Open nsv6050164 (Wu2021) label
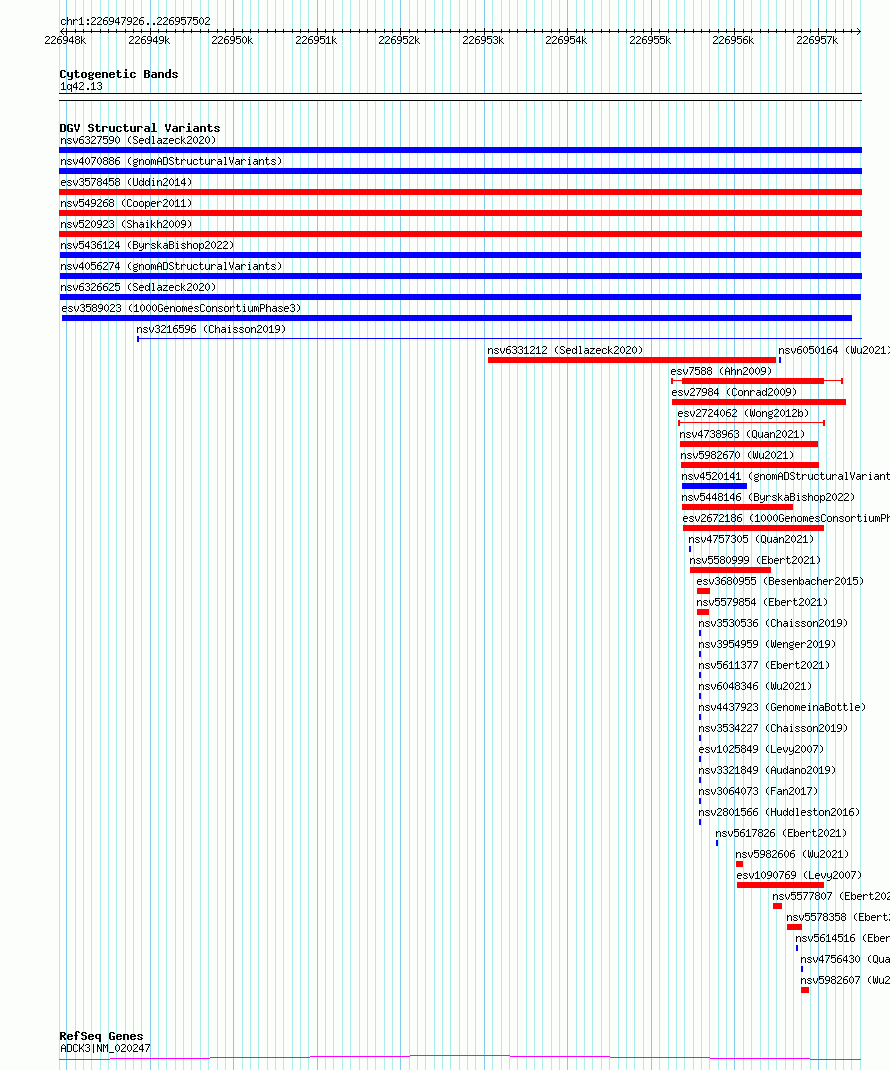 click(x=834, y=351)
